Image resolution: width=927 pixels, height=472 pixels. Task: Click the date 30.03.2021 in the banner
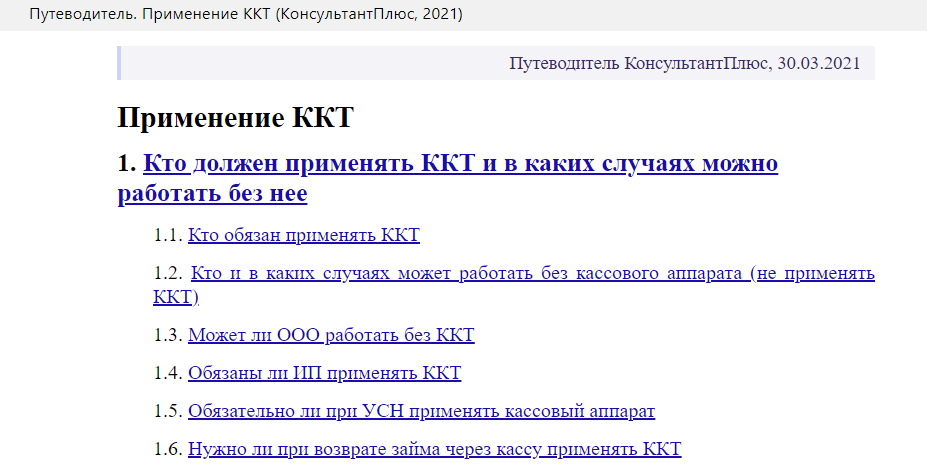(816, 63)
